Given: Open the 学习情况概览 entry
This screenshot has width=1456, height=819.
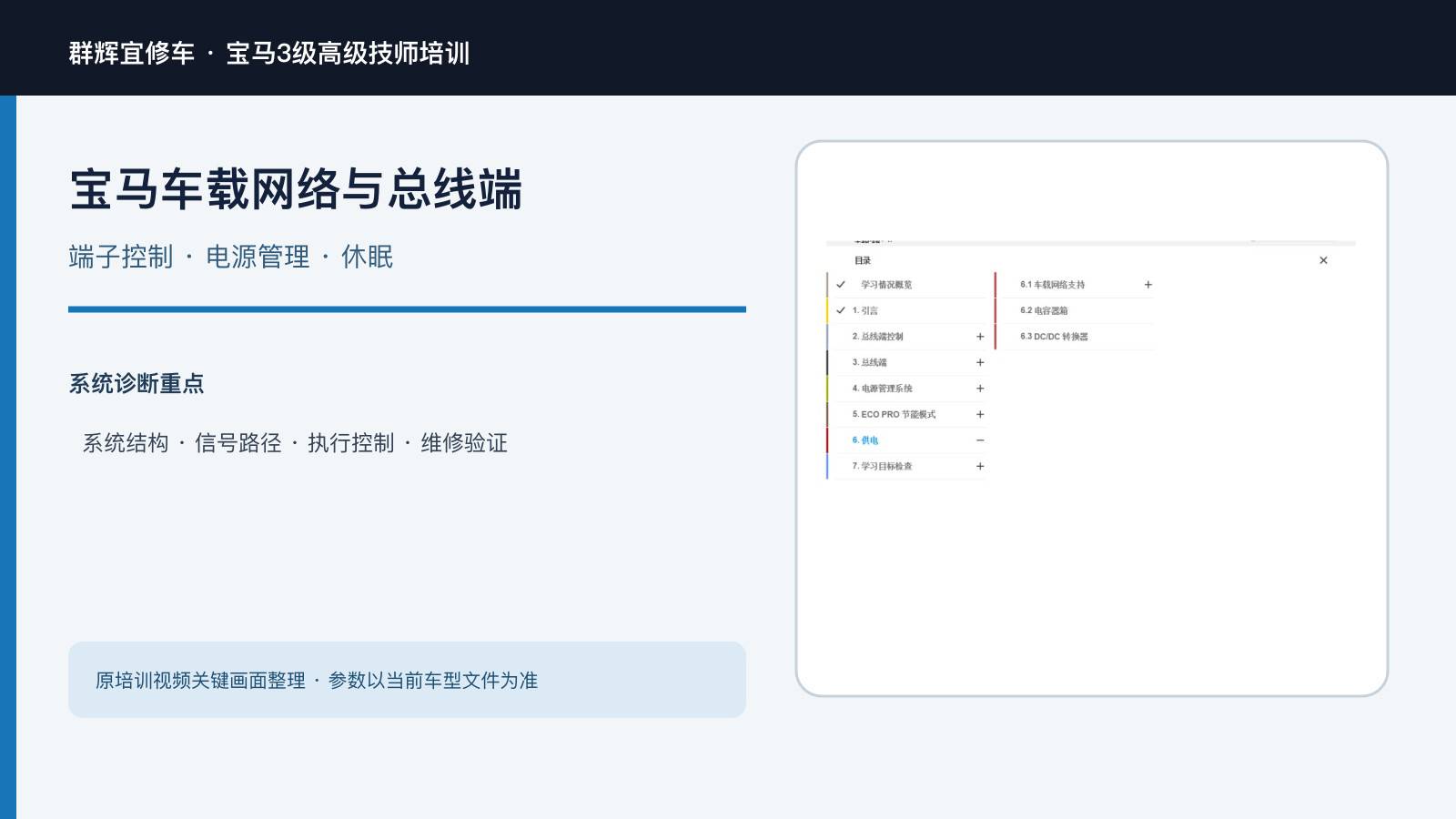Looking at the screenshot, I should point(886,285).
